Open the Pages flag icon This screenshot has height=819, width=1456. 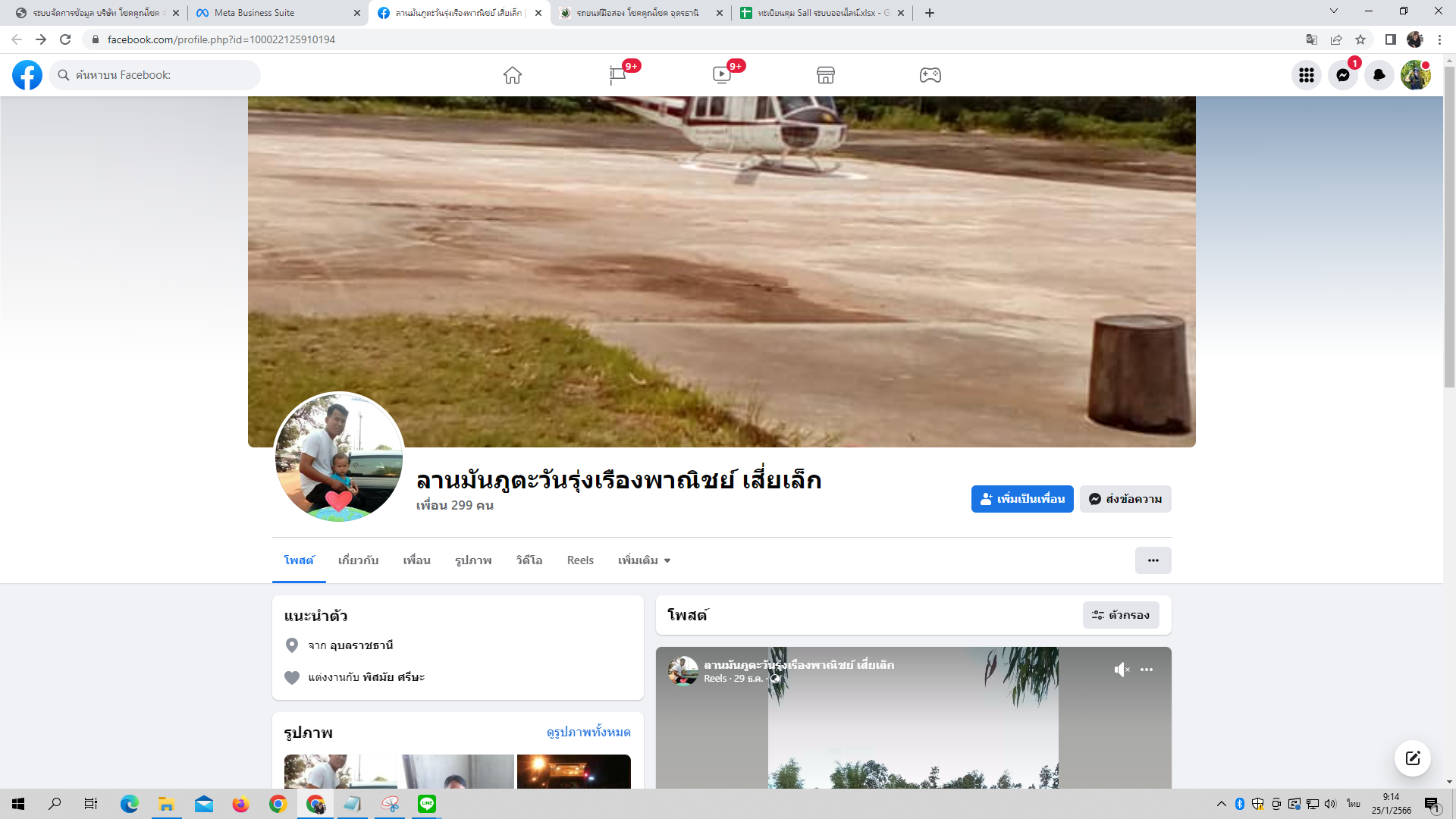(x=617, y=75)
